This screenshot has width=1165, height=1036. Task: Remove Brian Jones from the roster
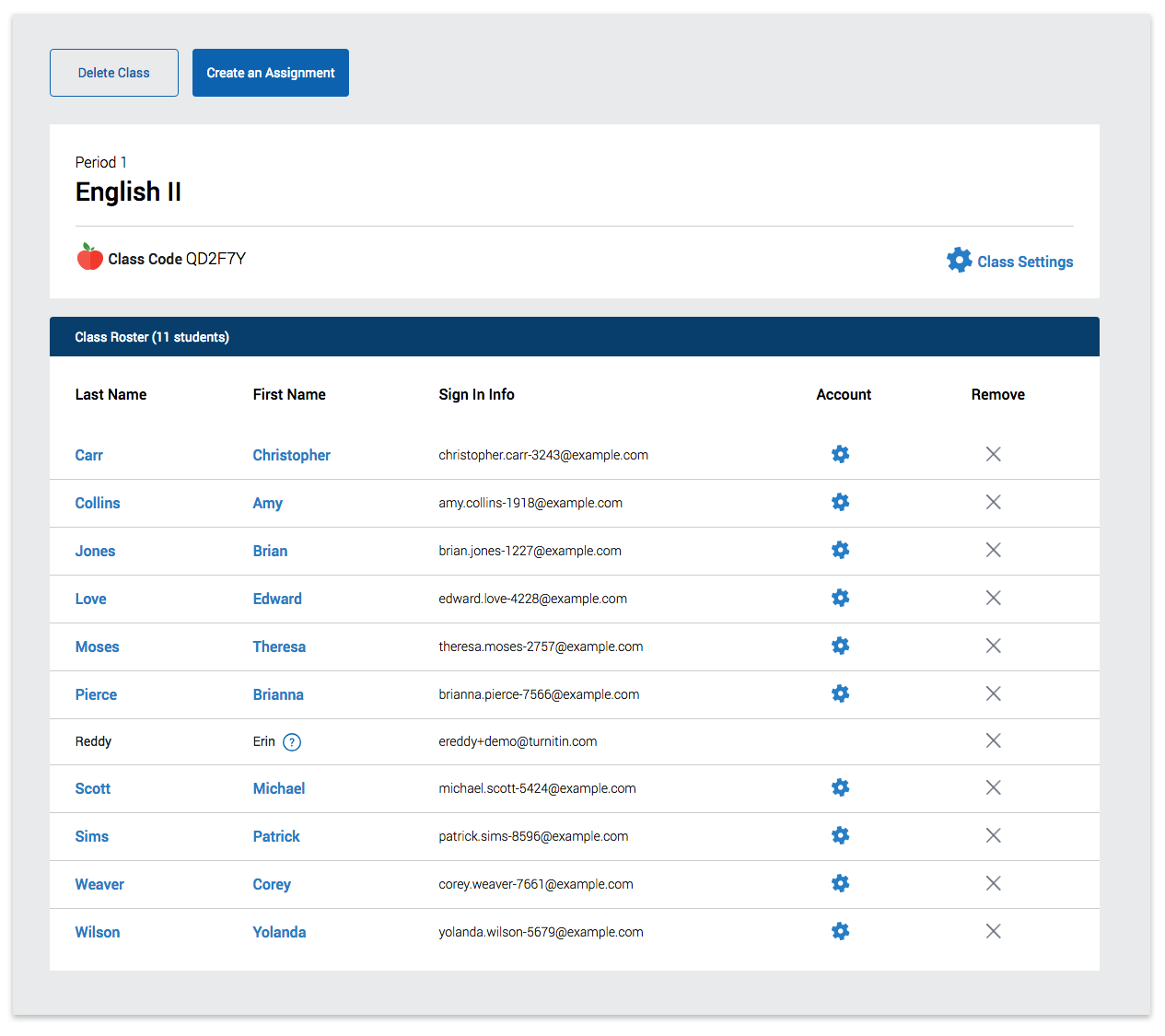pyautogui.click(x=993, y=550)
